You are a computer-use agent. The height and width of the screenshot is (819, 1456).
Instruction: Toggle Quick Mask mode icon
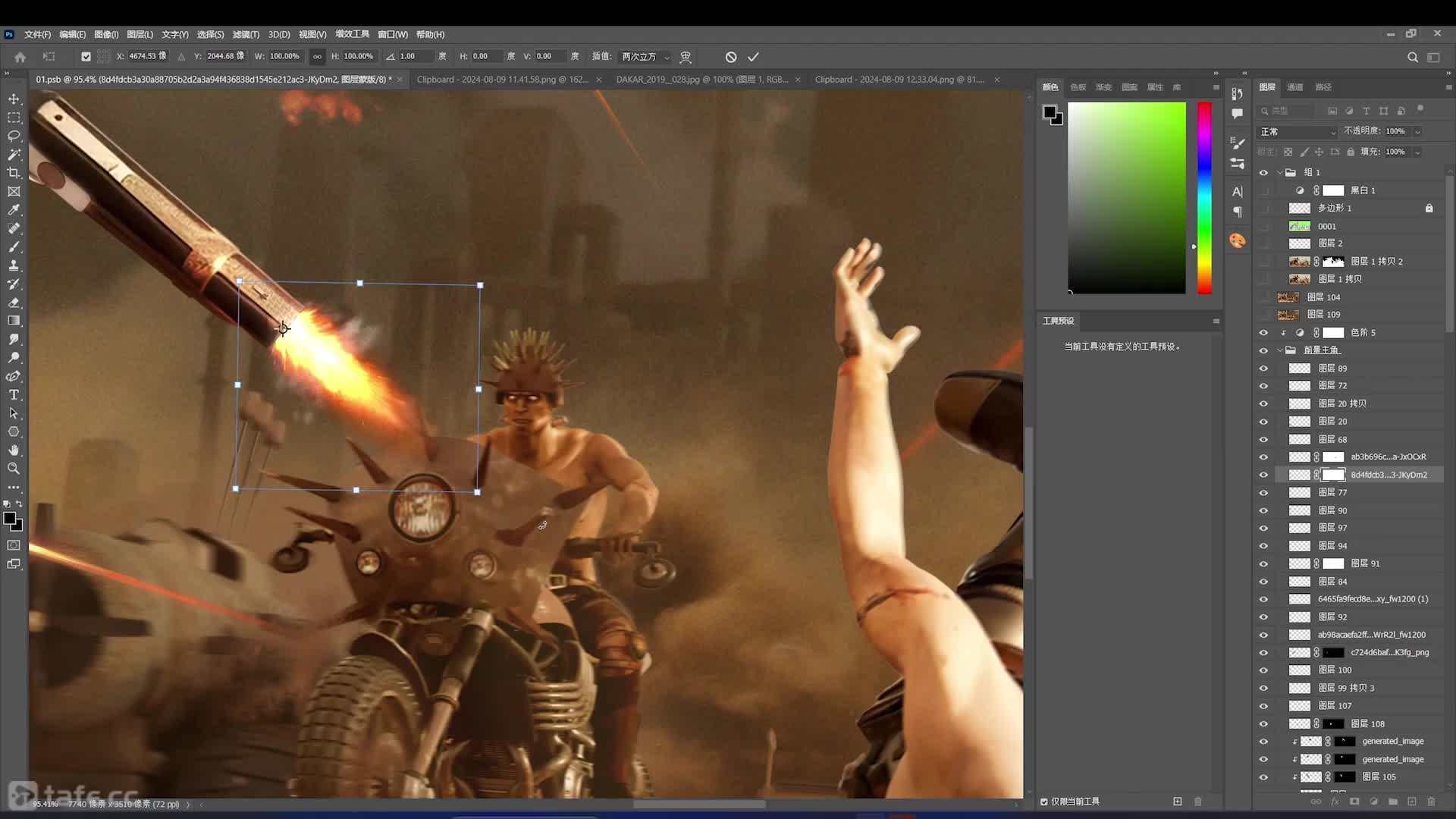click(x=14, y=545)
